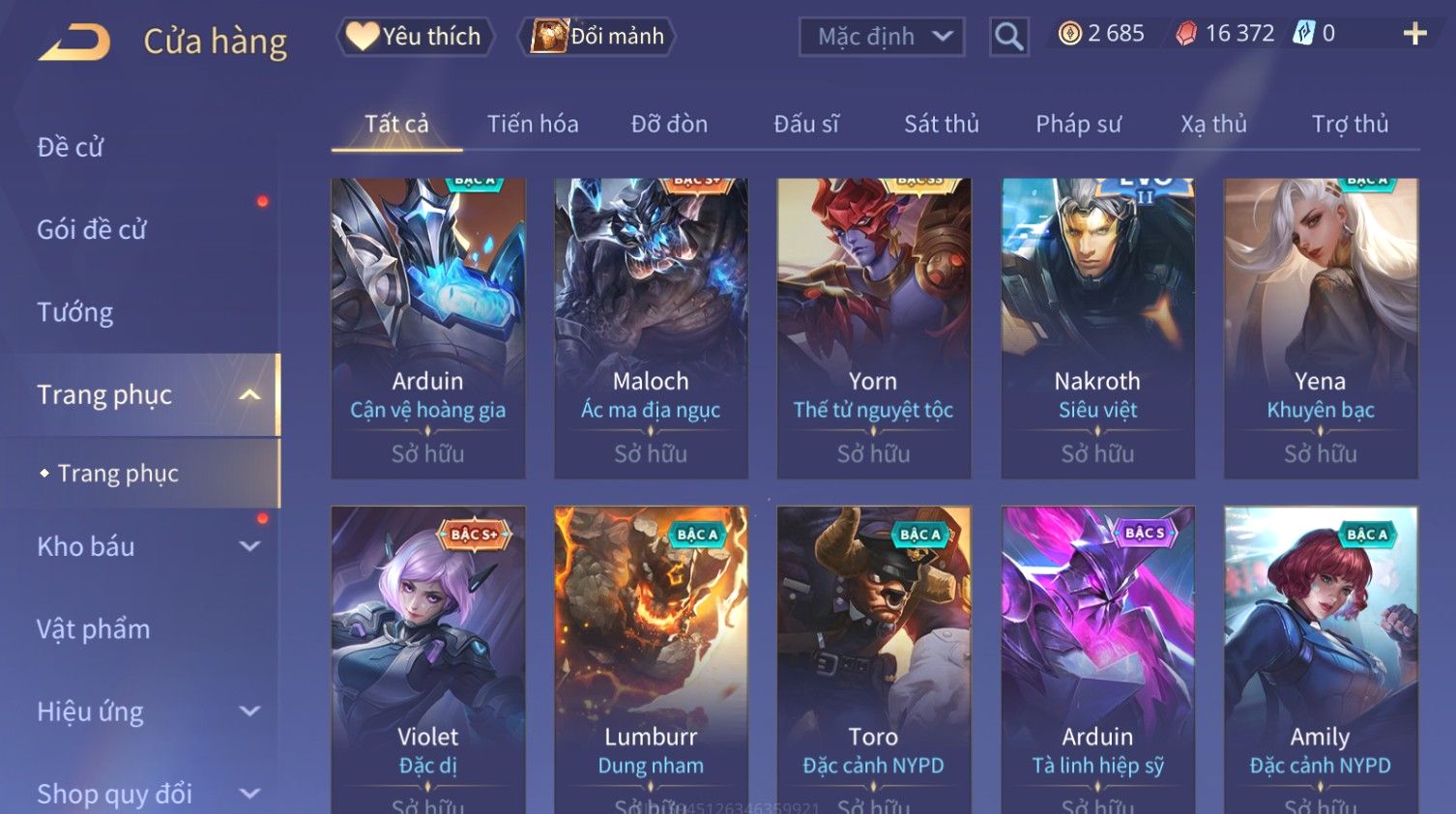Select Violet Đặc dị skin card

pyautogui.click(x=428, y=659)
